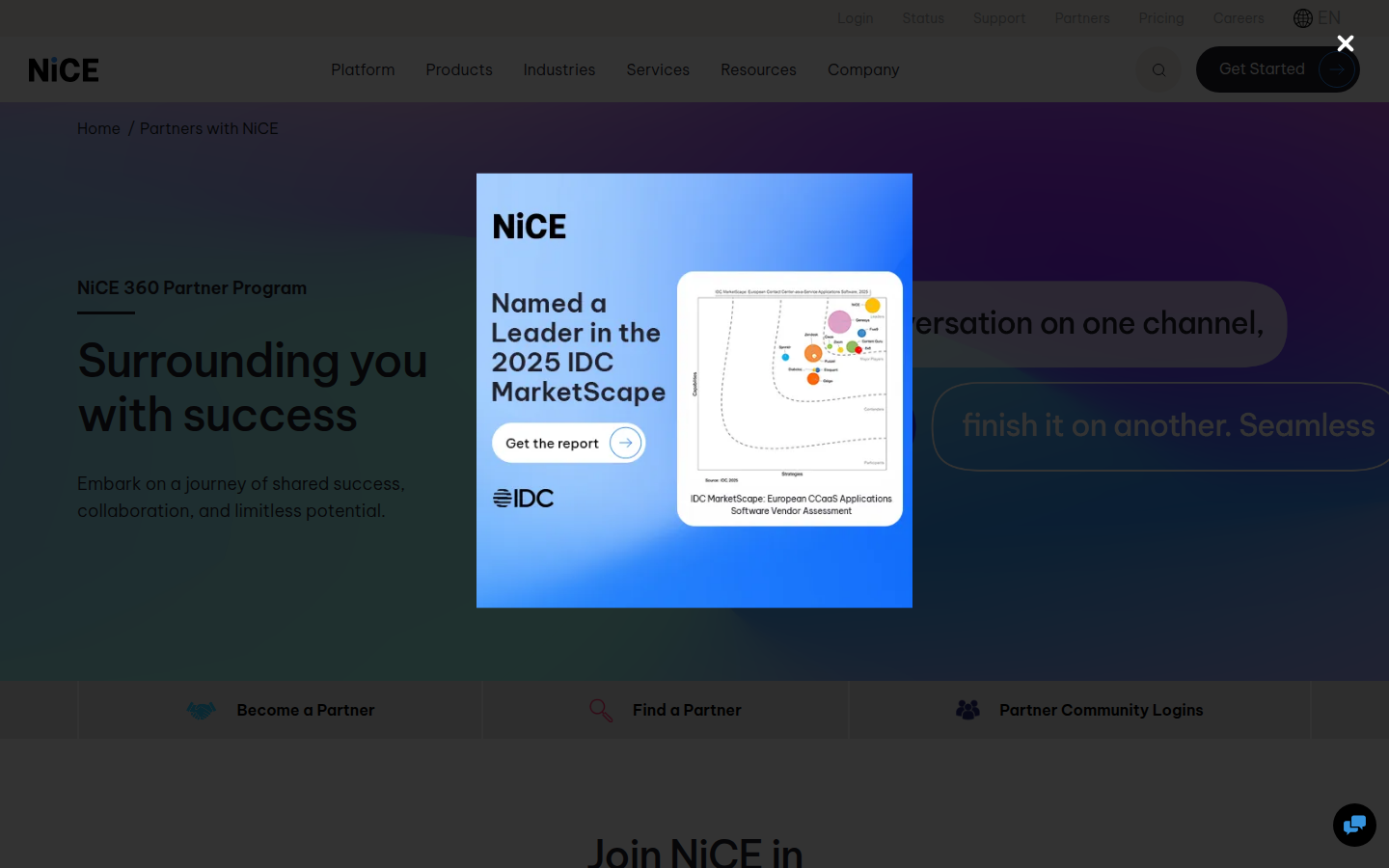Click the Find a Partner magnifier icon
Screen dimensions: 1389x868
(x=601, y=711)
